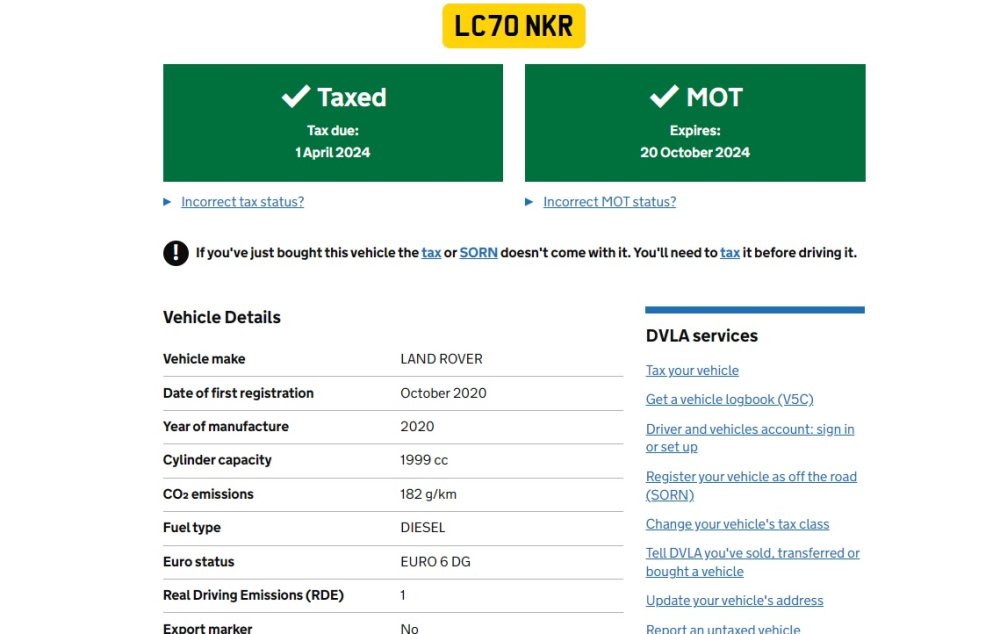
Task: Expand the Incorrect MOT status disclosure triangle
Action: (529, 202)
